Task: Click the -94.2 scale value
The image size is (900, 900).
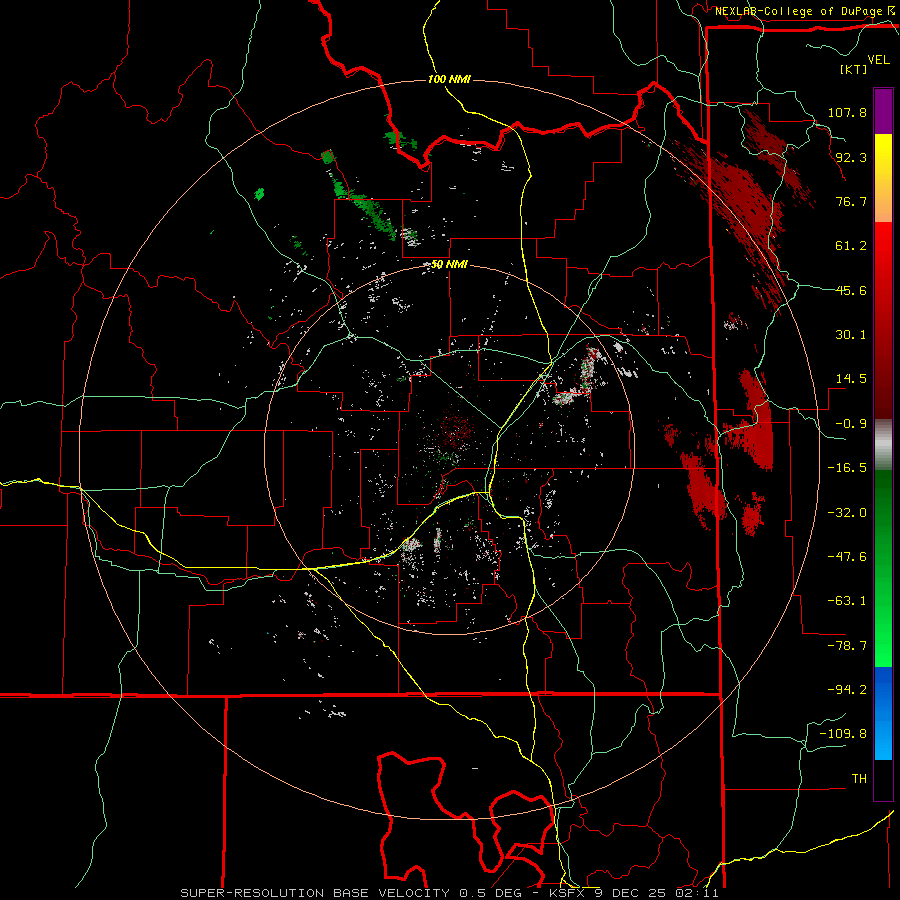Action: pos(847,690)
